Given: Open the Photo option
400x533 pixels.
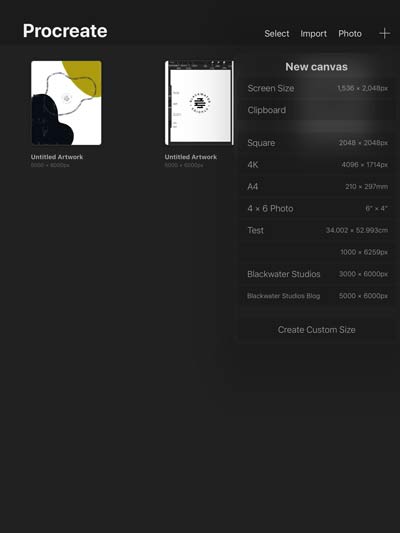Looking at the screenshot, I should point(350,34).
